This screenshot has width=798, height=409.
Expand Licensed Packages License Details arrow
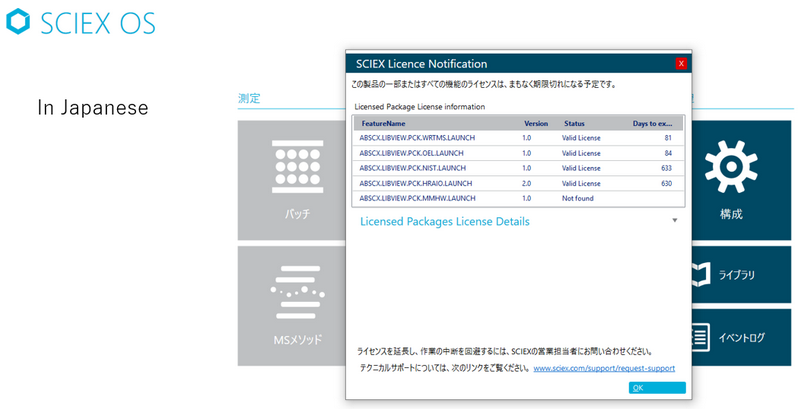point(675,220)
